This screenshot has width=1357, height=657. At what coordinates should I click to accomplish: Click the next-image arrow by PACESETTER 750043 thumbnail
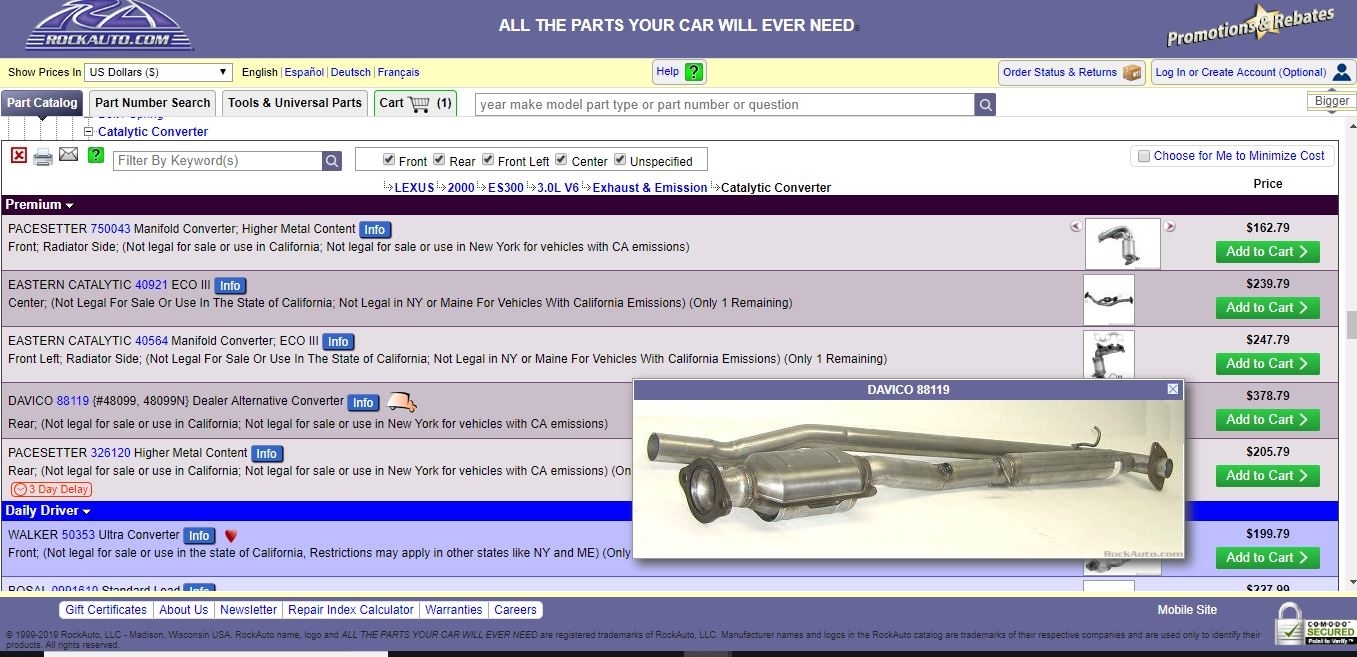pos(1170,226)
